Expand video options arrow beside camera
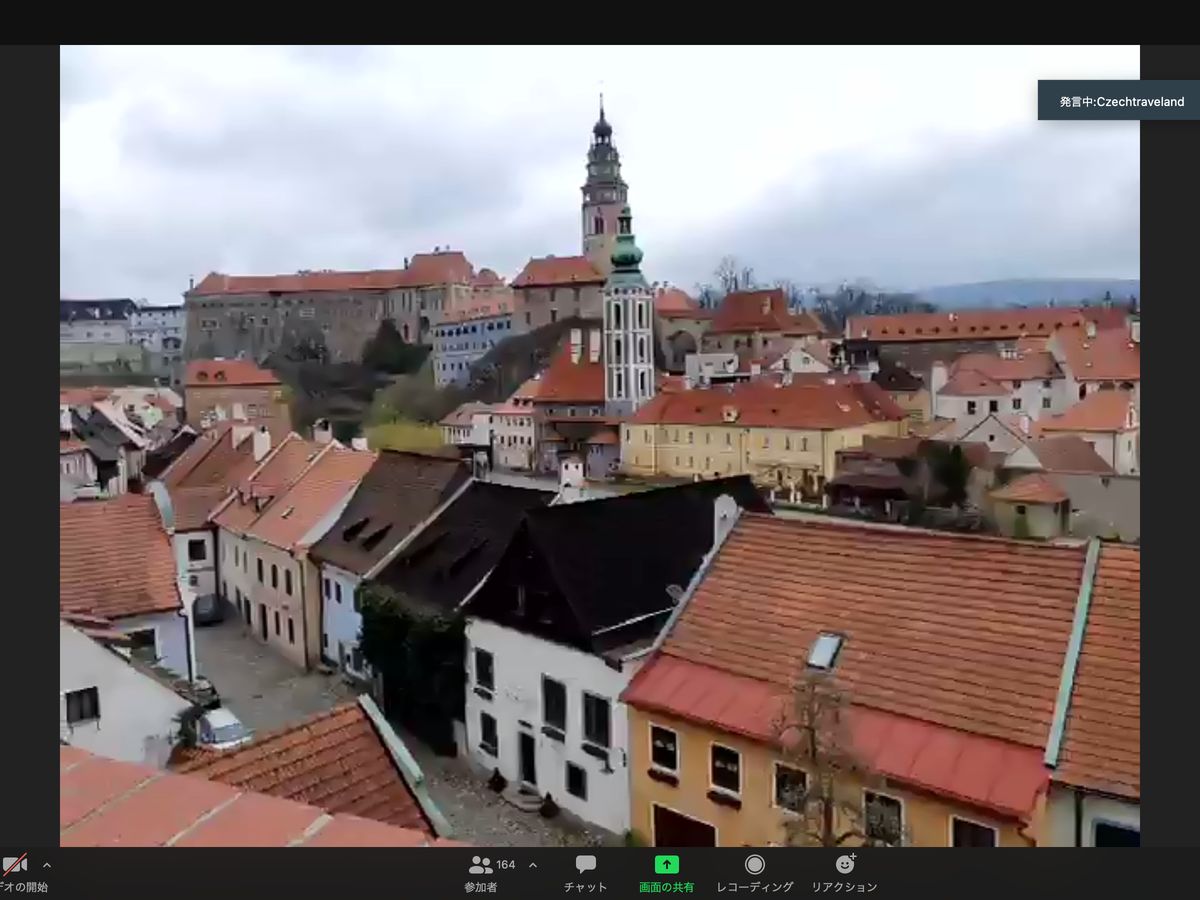The image size is (1200, 900). tap(46, 865)
